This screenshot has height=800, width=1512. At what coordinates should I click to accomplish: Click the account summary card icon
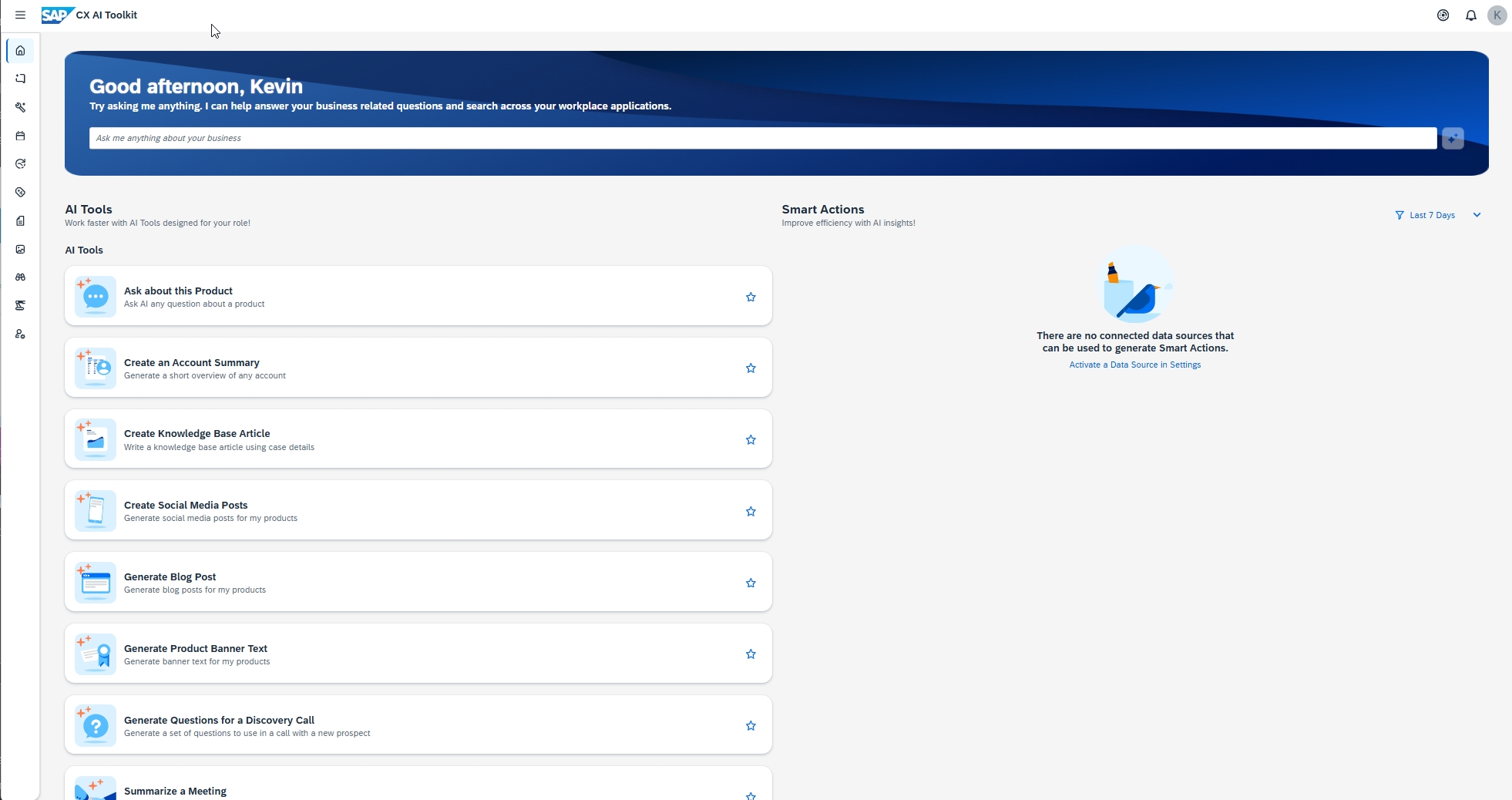tap(96, 368)
